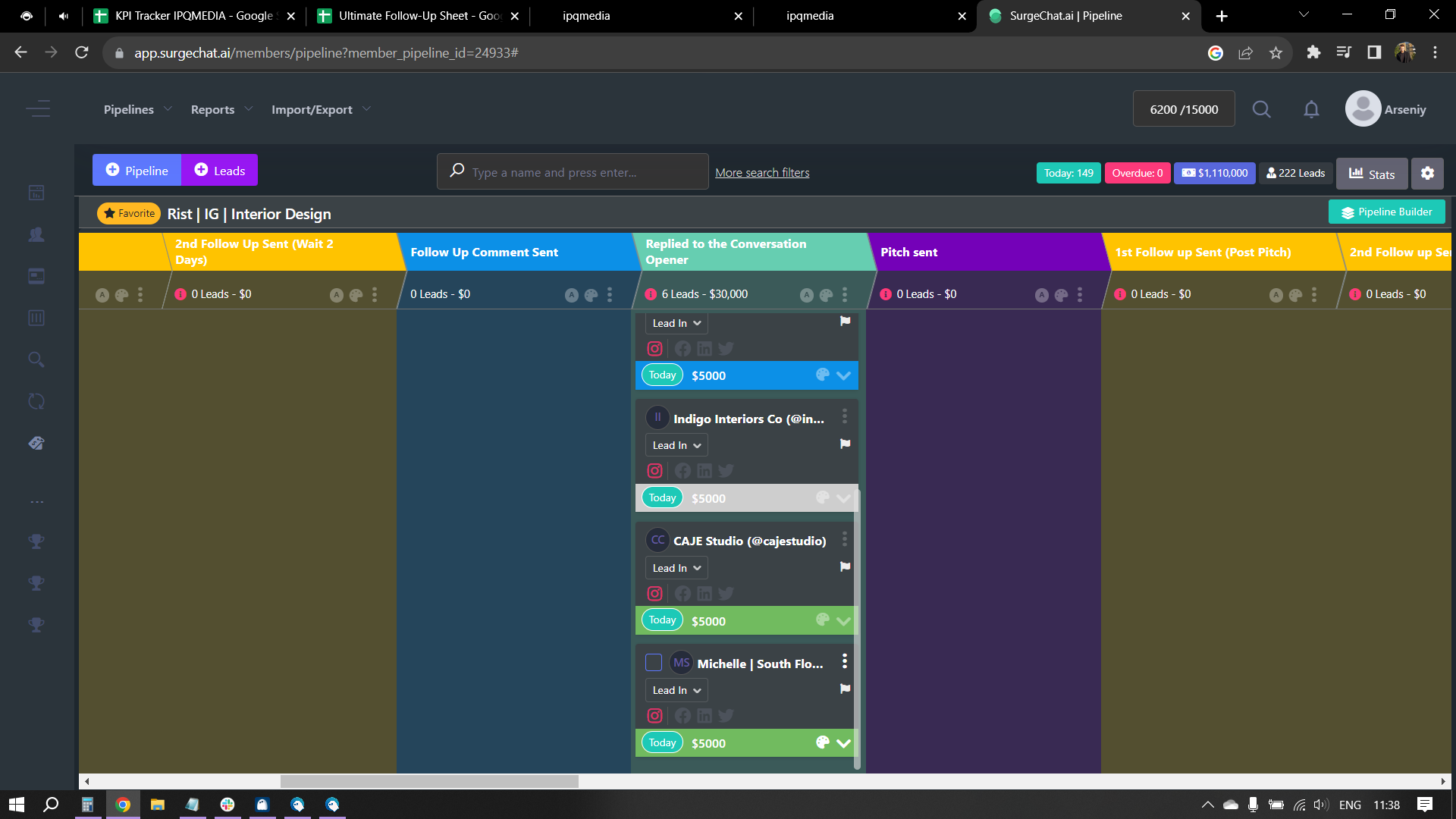1456x819 pixels.
Task: Click the palette icon in Pitch sent column
Action: point(1061,295)
